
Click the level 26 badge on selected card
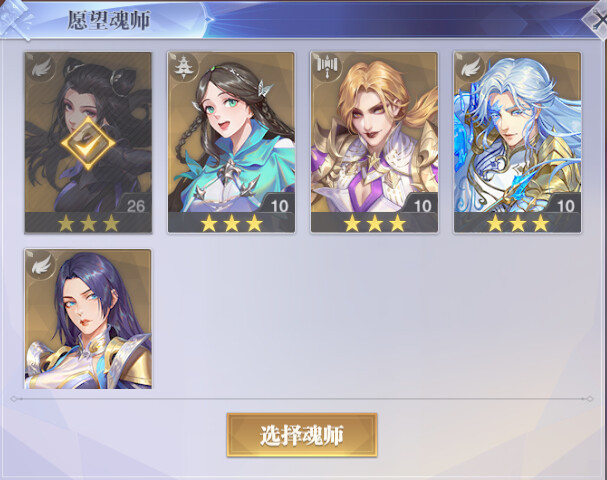coord(135,206)
